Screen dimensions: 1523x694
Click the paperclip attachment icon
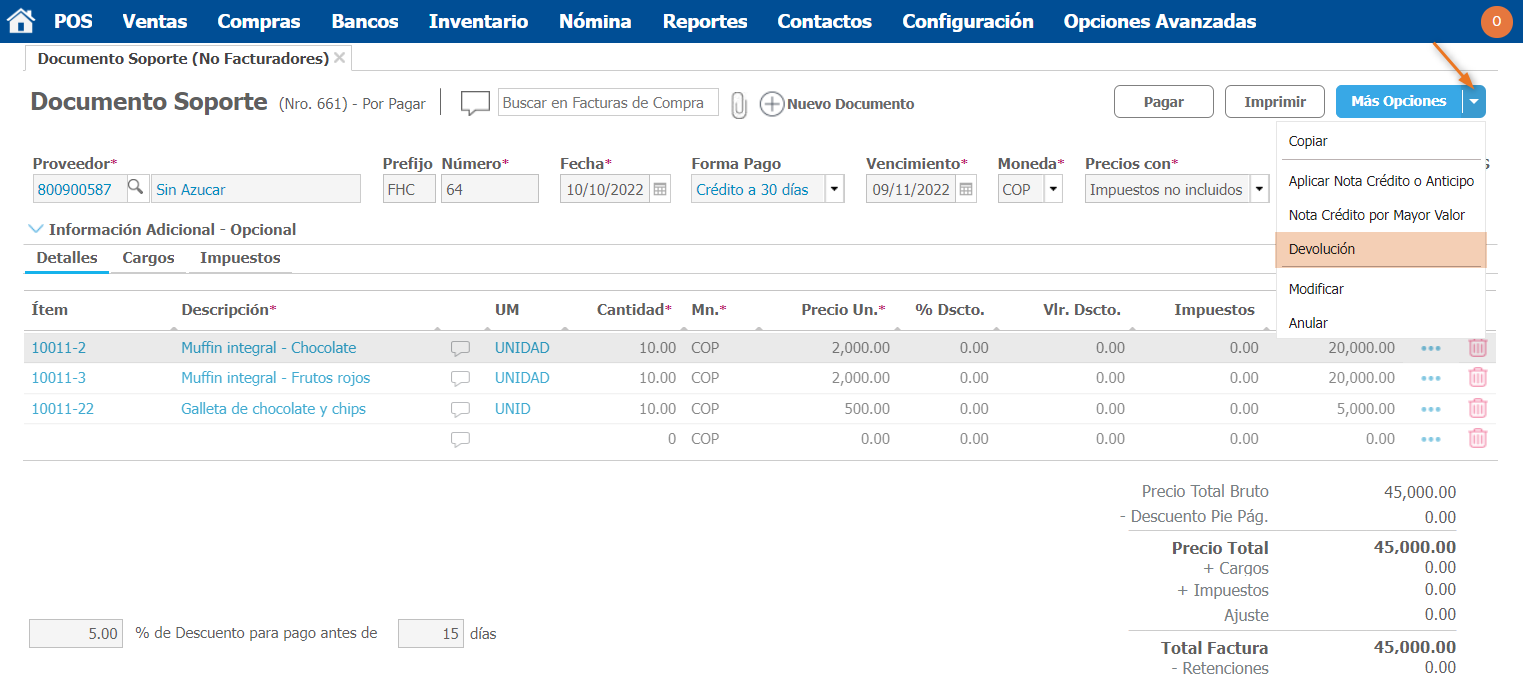739,105
